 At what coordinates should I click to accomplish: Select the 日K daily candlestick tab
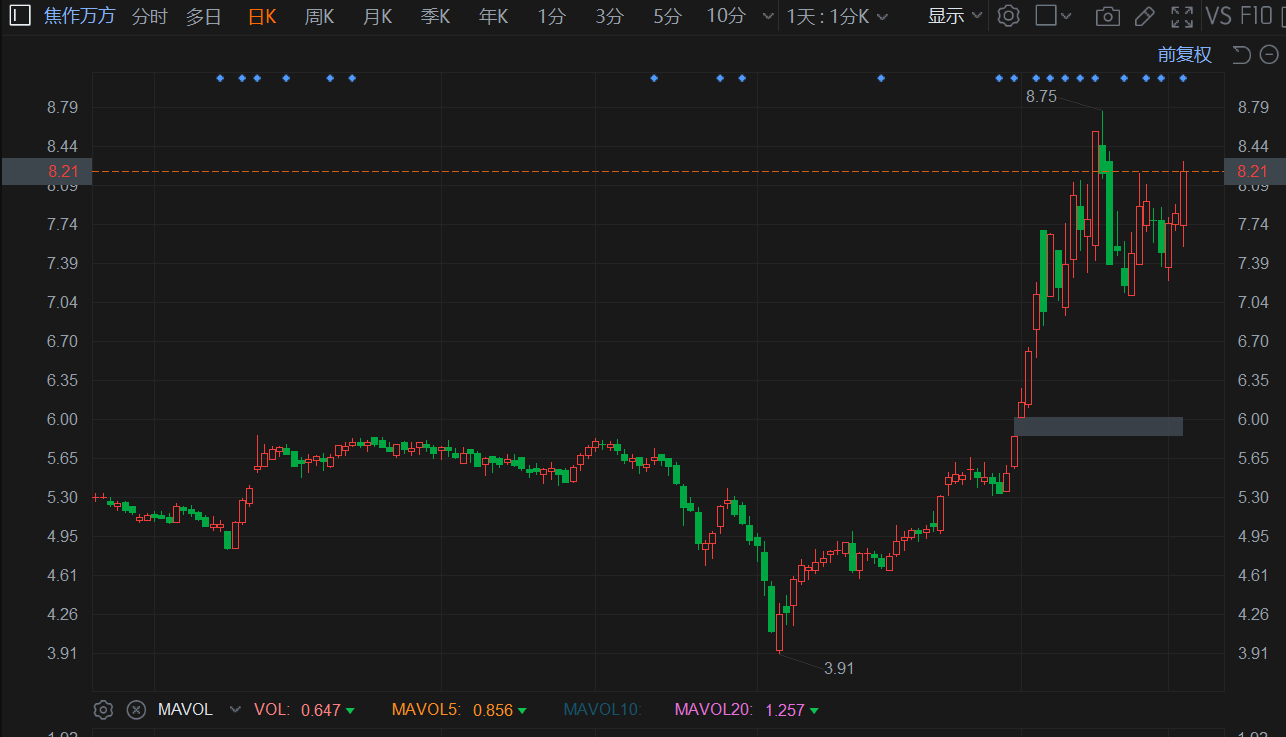[x=262, y=16]
